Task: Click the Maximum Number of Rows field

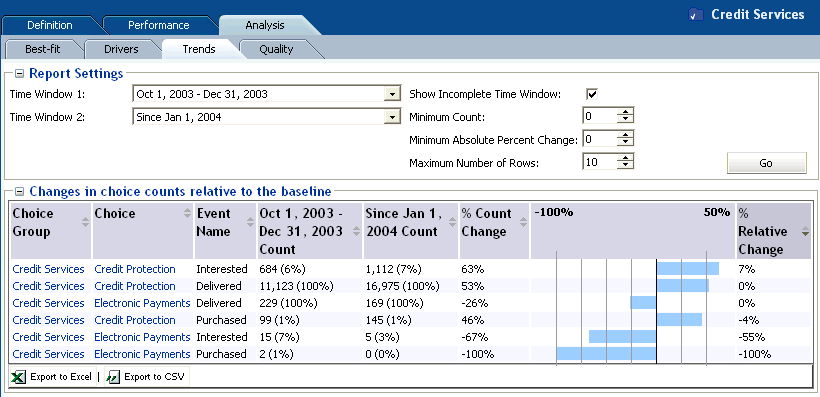Action: (x=599, y=162)
